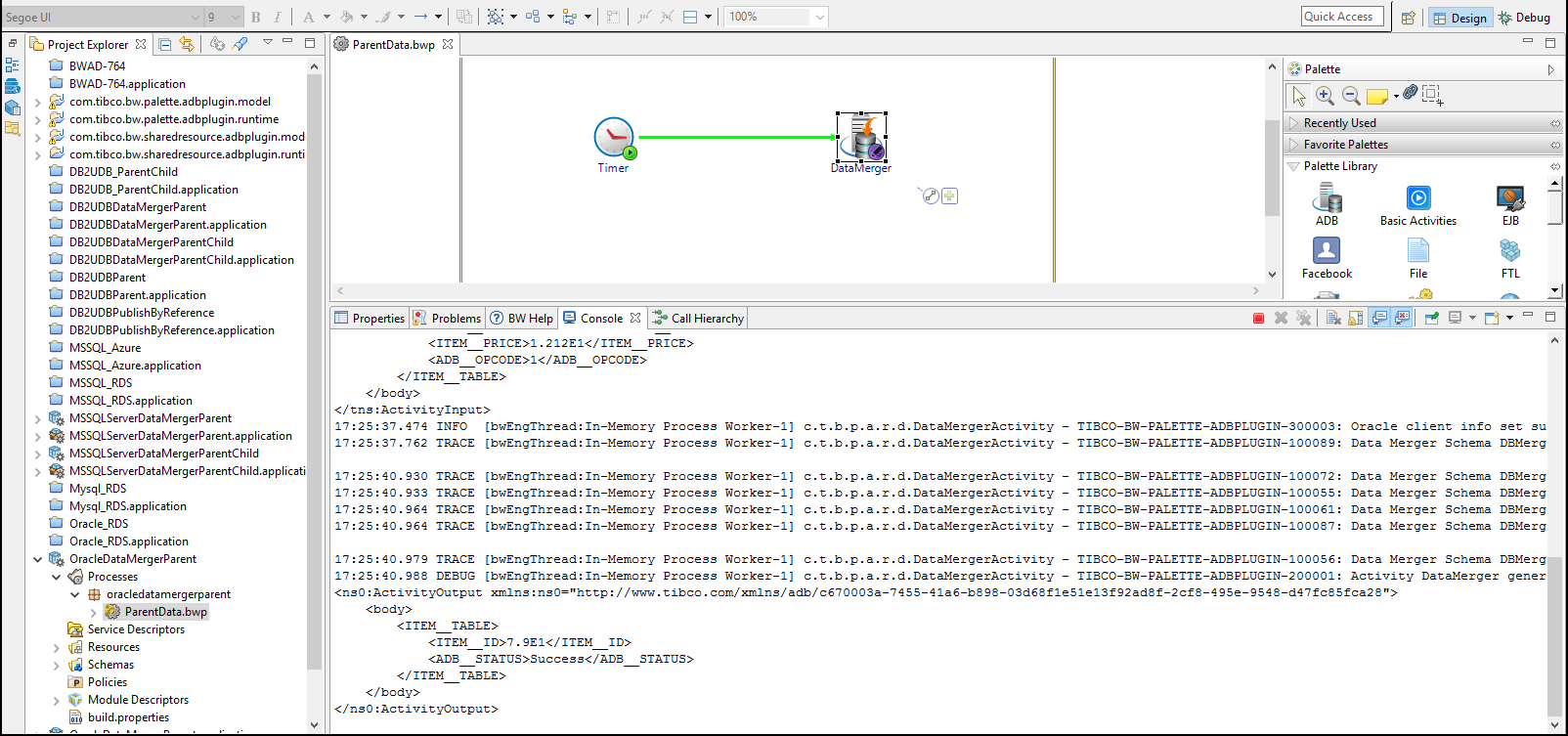Screen dimensions: 1568x736
Task: Expand the MSSQLServerDataMergerParent project
Action: point(38,418)
